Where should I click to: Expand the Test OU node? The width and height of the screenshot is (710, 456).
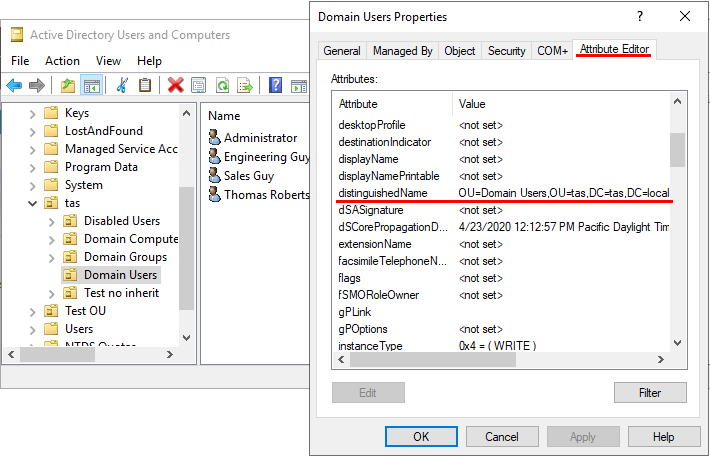tap(33, 311)
